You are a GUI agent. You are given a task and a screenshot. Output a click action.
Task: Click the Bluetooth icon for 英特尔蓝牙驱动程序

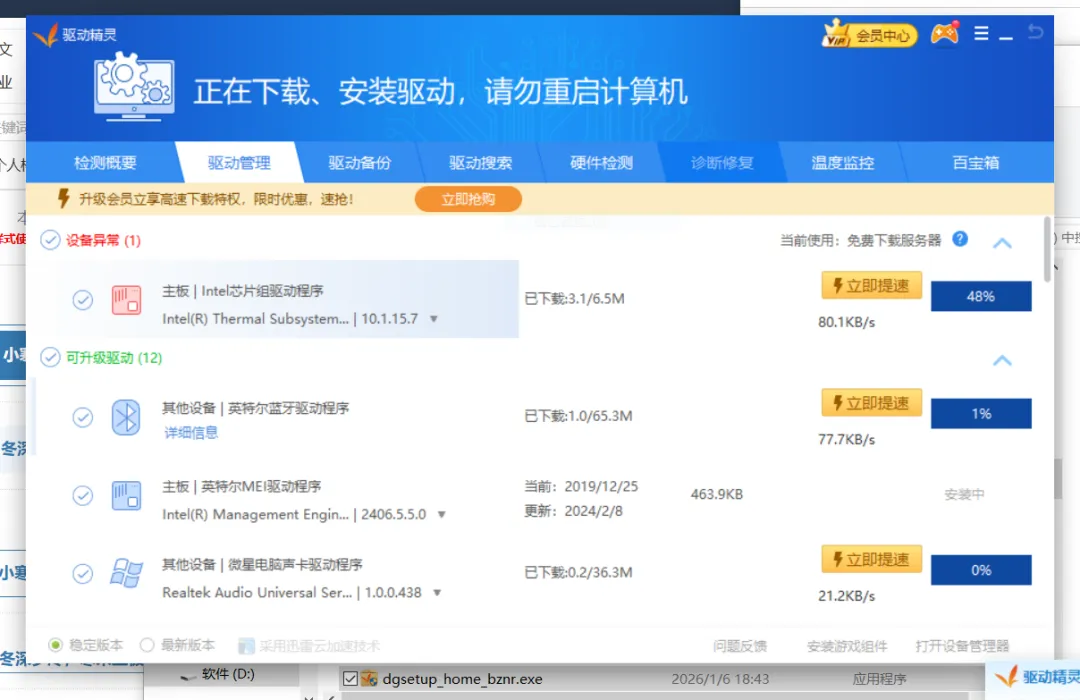point(126,417)
